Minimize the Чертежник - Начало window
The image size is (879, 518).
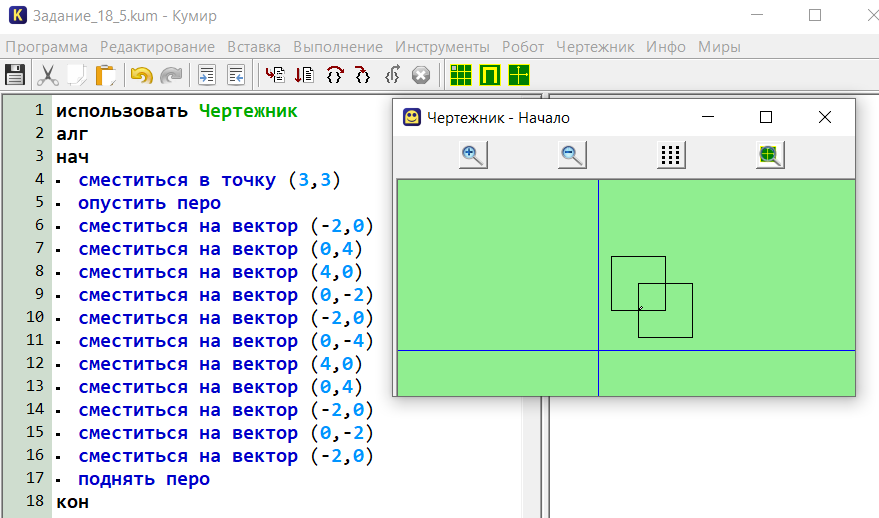[708, 117]
